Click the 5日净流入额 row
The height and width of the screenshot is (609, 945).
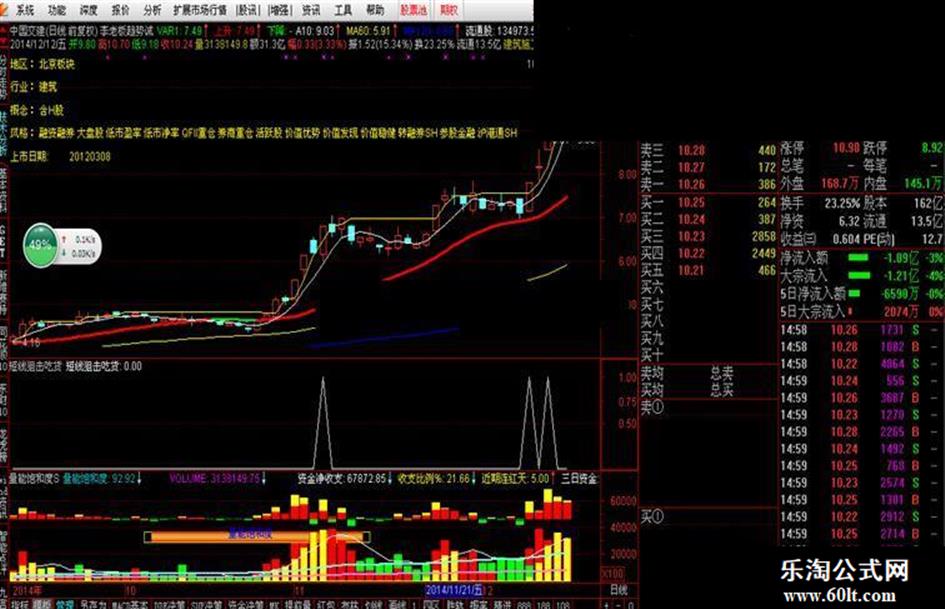[x=862, y=294]
